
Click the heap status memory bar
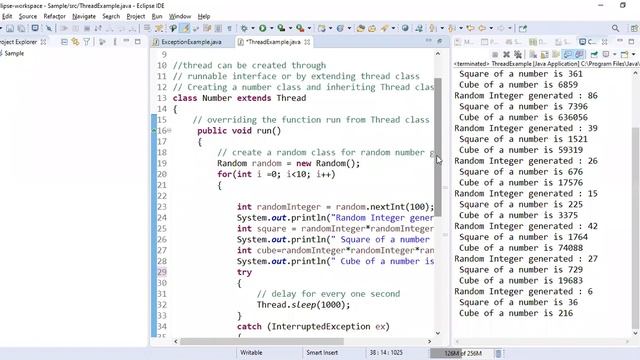pos(461,353)
